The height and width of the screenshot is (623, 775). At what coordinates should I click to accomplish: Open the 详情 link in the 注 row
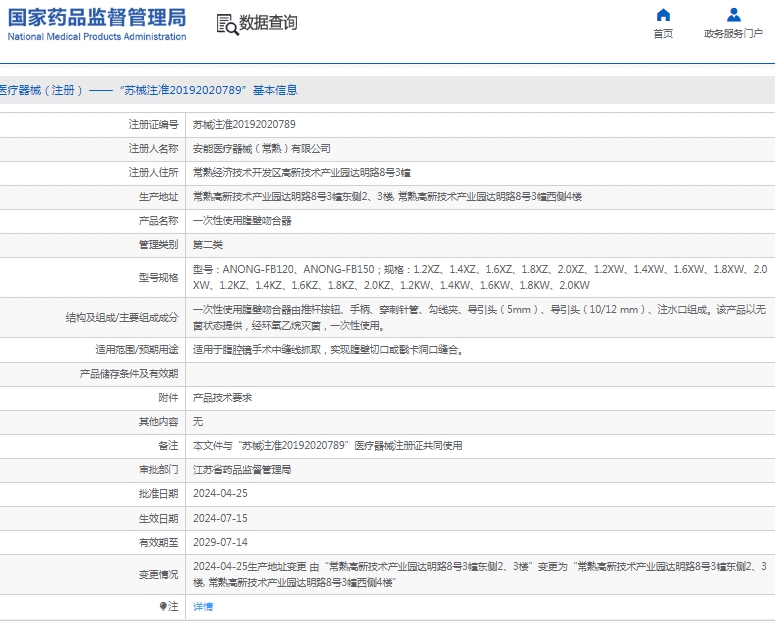point(203,606)
